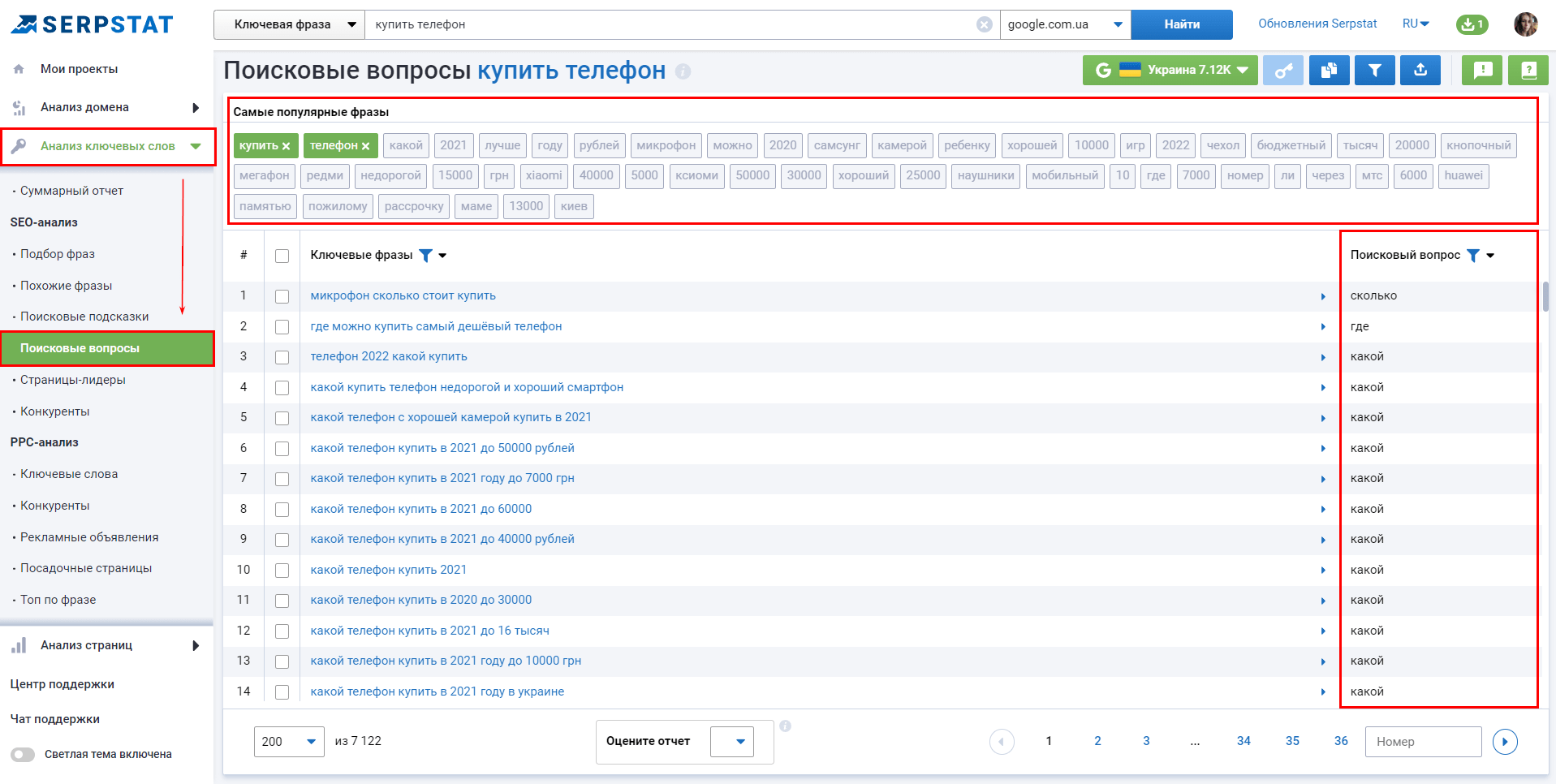The image size is (1556, 784).
Task: Click the vertical scrollbar of the table
Action: [1546, 297]
